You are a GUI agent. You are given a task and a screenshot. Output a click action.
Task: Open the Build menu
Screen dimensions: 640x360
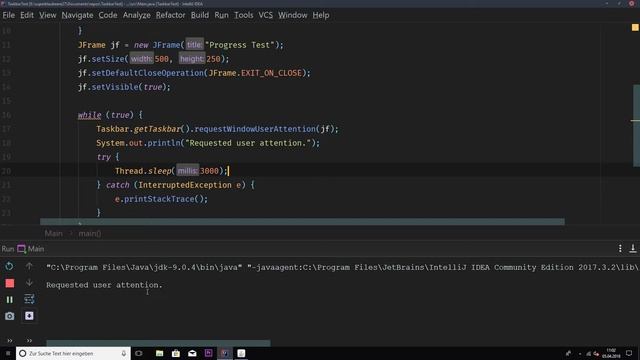pyautogui.click(x=200, y=15)
